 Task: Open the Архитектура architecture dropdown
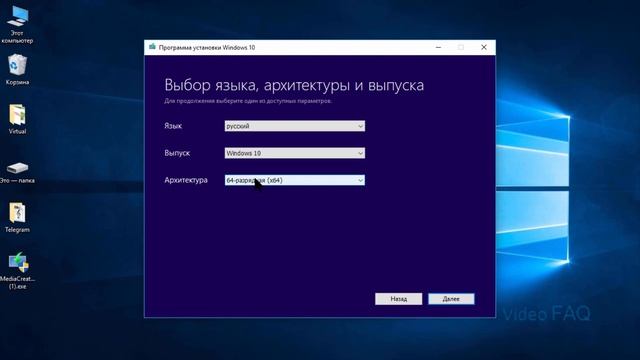[x=295, y=180]
